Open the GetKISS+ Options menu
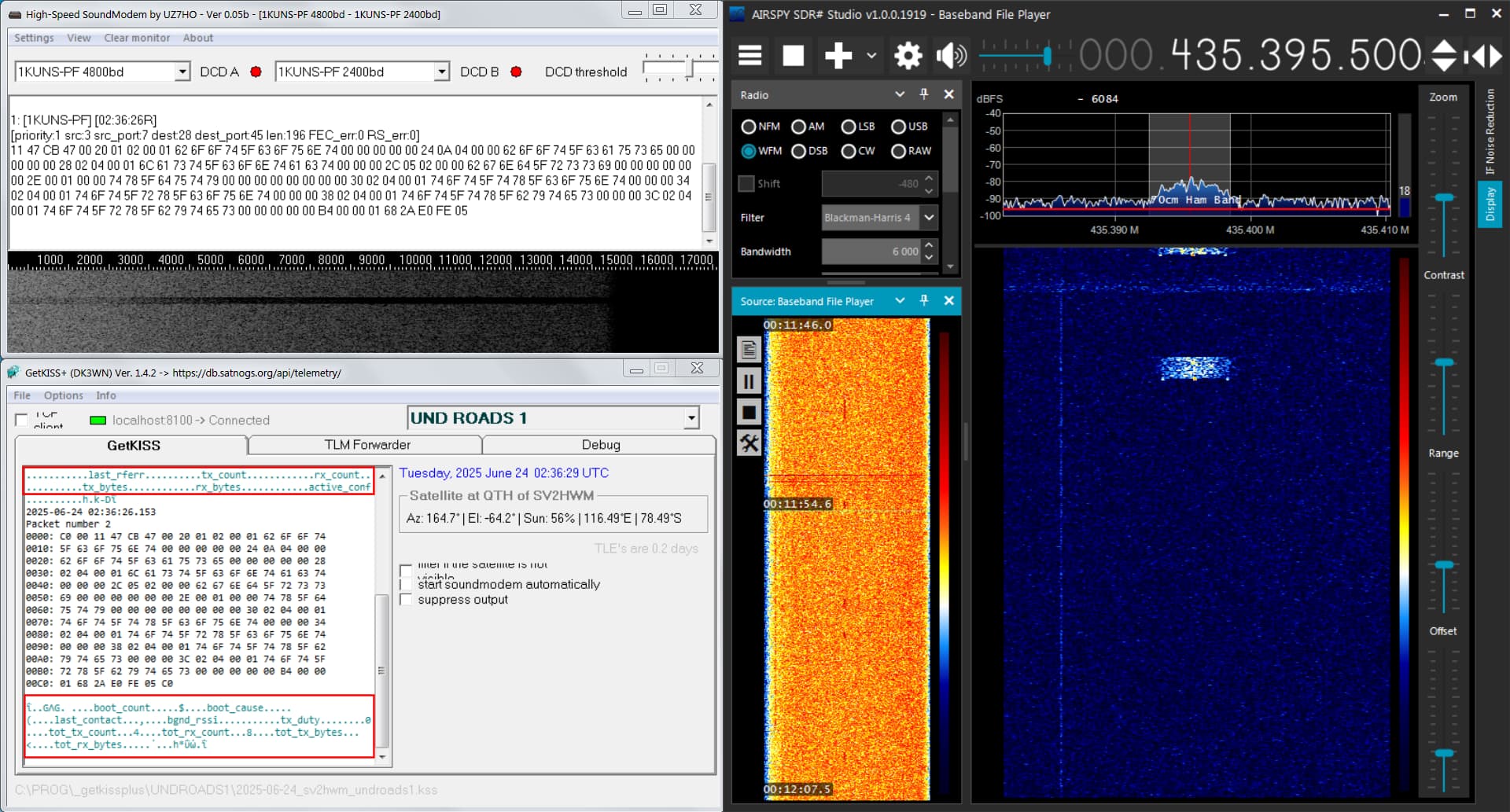Screen dimensions: 1510x812 click(63, 395)
